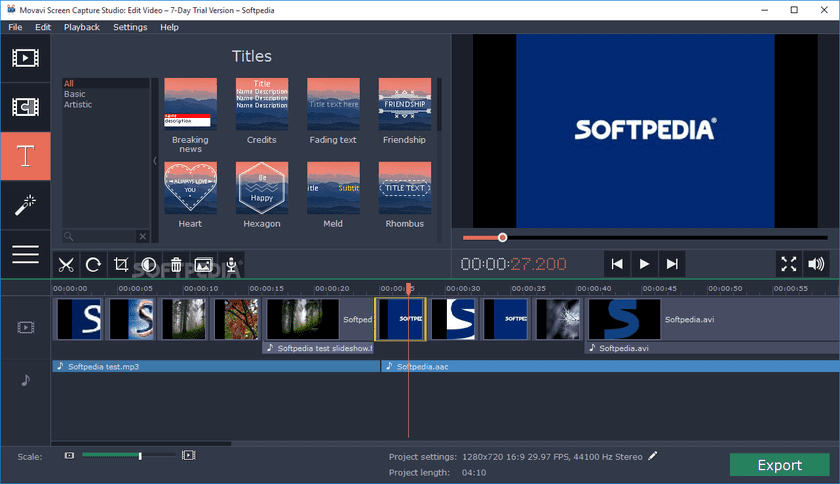Skip to the next frame

point(672,264)
